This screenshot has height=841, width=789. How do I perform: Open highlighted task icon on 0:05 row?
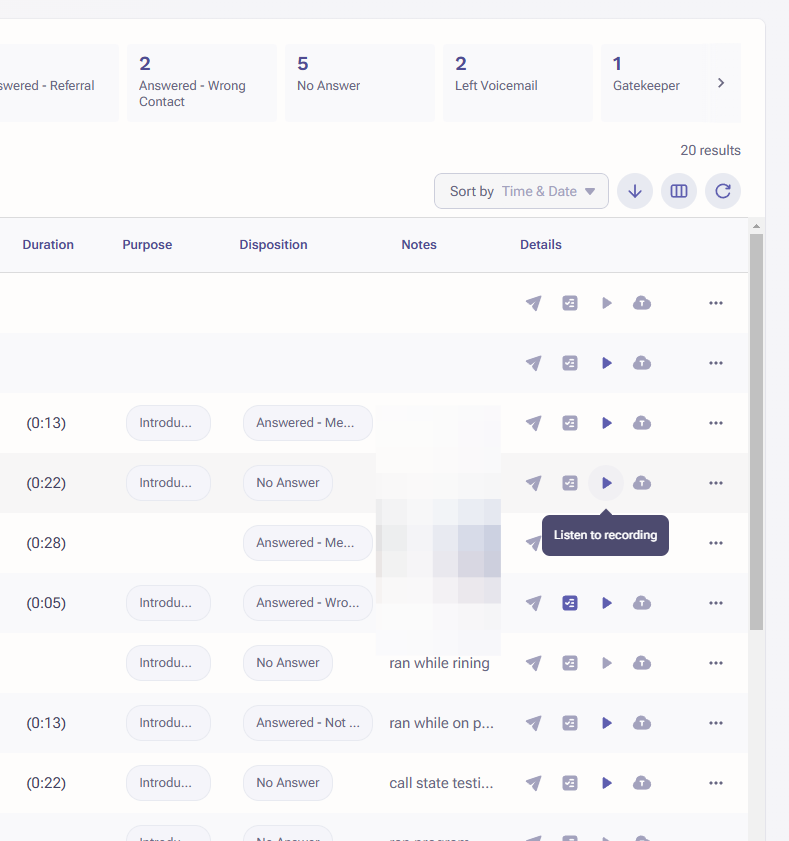[x=570, y=603]
